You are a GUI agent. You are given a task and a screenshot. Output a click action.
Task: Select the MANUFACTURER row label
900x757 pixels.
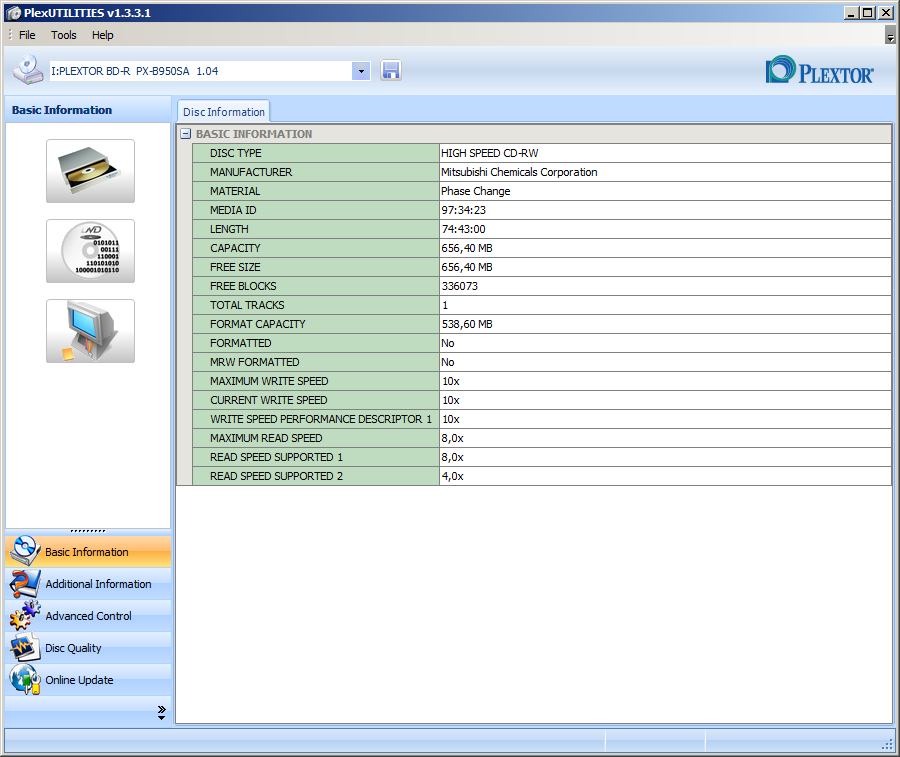(x=251, y=172)
